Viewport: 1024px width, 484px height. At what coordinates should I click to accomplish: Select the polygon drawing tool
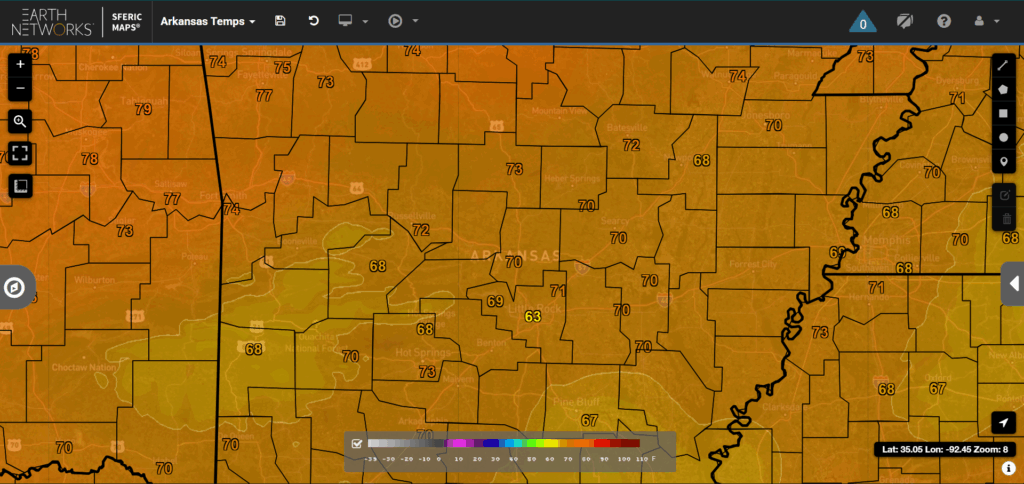1004,89
